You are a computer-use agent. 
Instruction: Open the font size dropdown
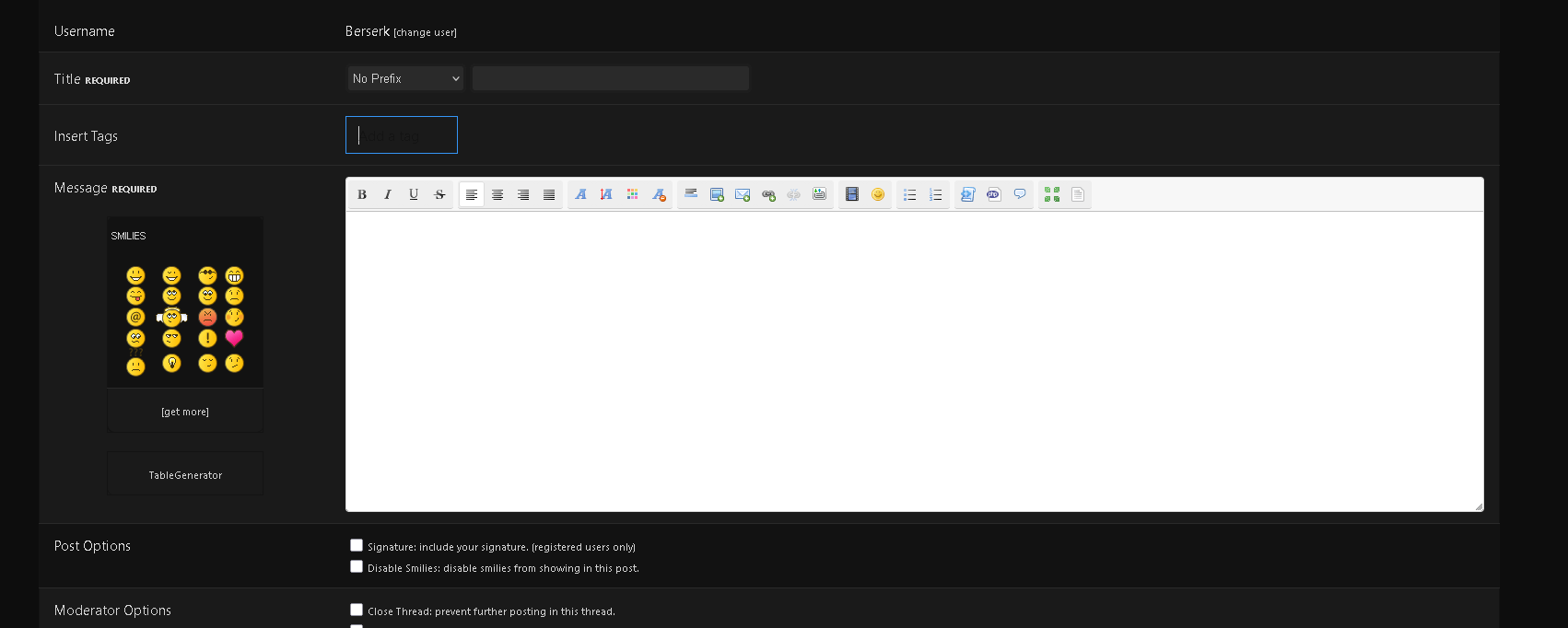606,194
